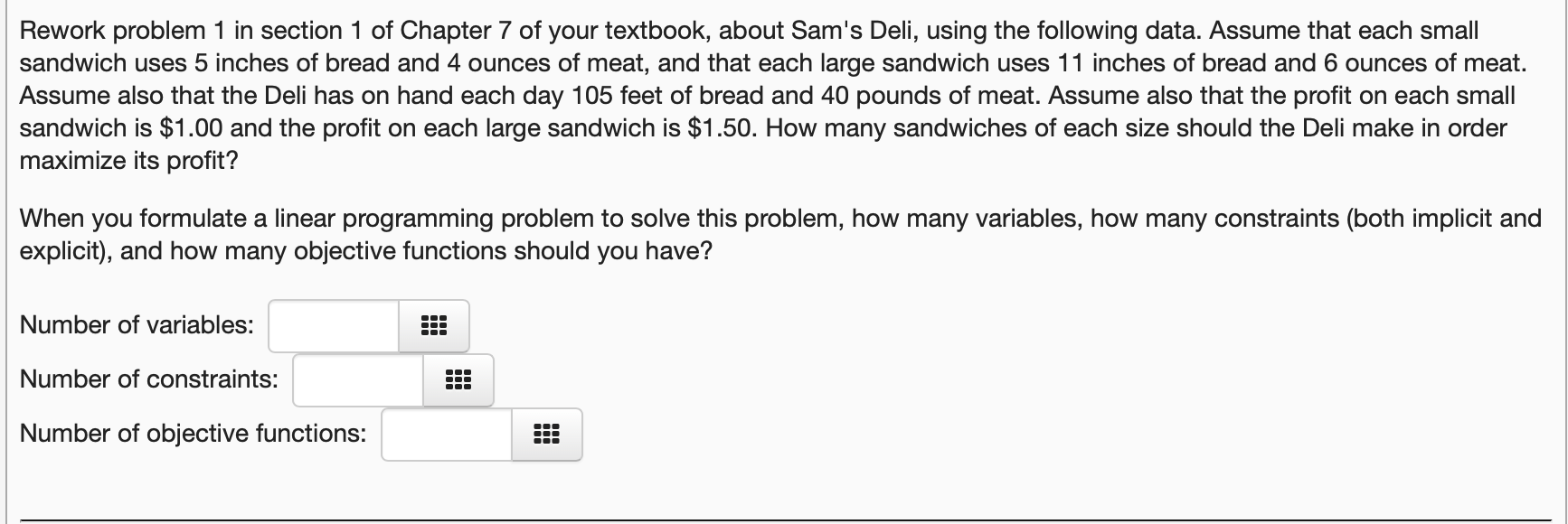Open the keypad for Number of constraints

[x=458, y=379]
